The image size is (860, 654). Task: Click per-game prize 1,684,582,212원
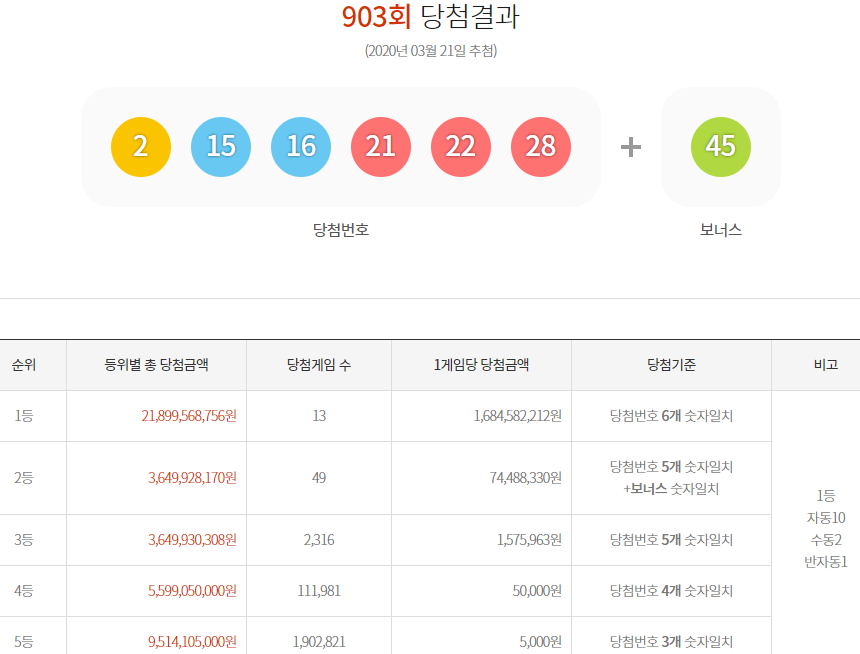pos(518,416)
